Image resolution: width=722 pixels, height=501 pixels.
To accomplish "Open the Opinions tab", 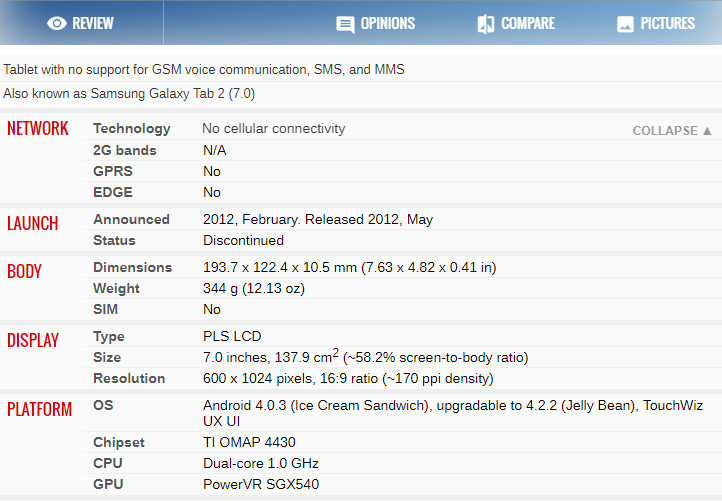I will point(376,24).
